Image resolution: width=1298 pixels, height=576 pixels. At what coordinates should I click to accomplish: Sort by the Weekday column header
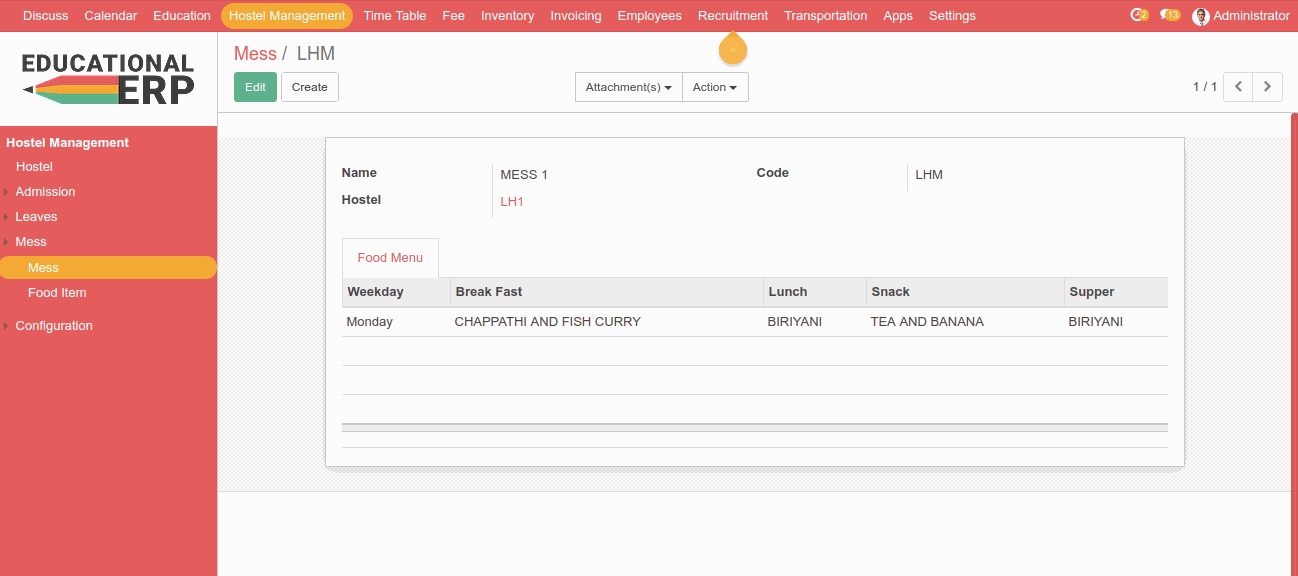pyautogui.click(x=375, y=292)
